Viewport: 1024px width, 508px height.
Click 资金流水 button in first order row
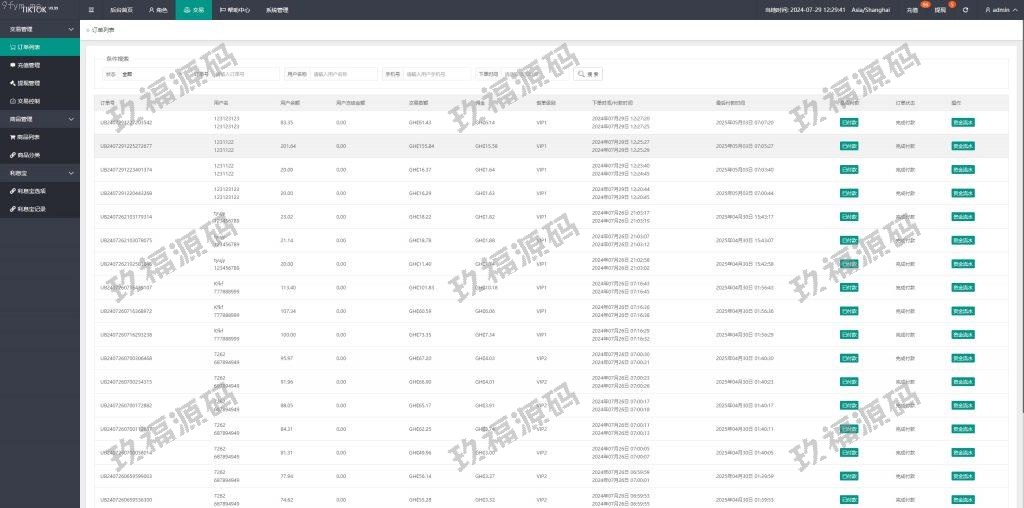962,122
